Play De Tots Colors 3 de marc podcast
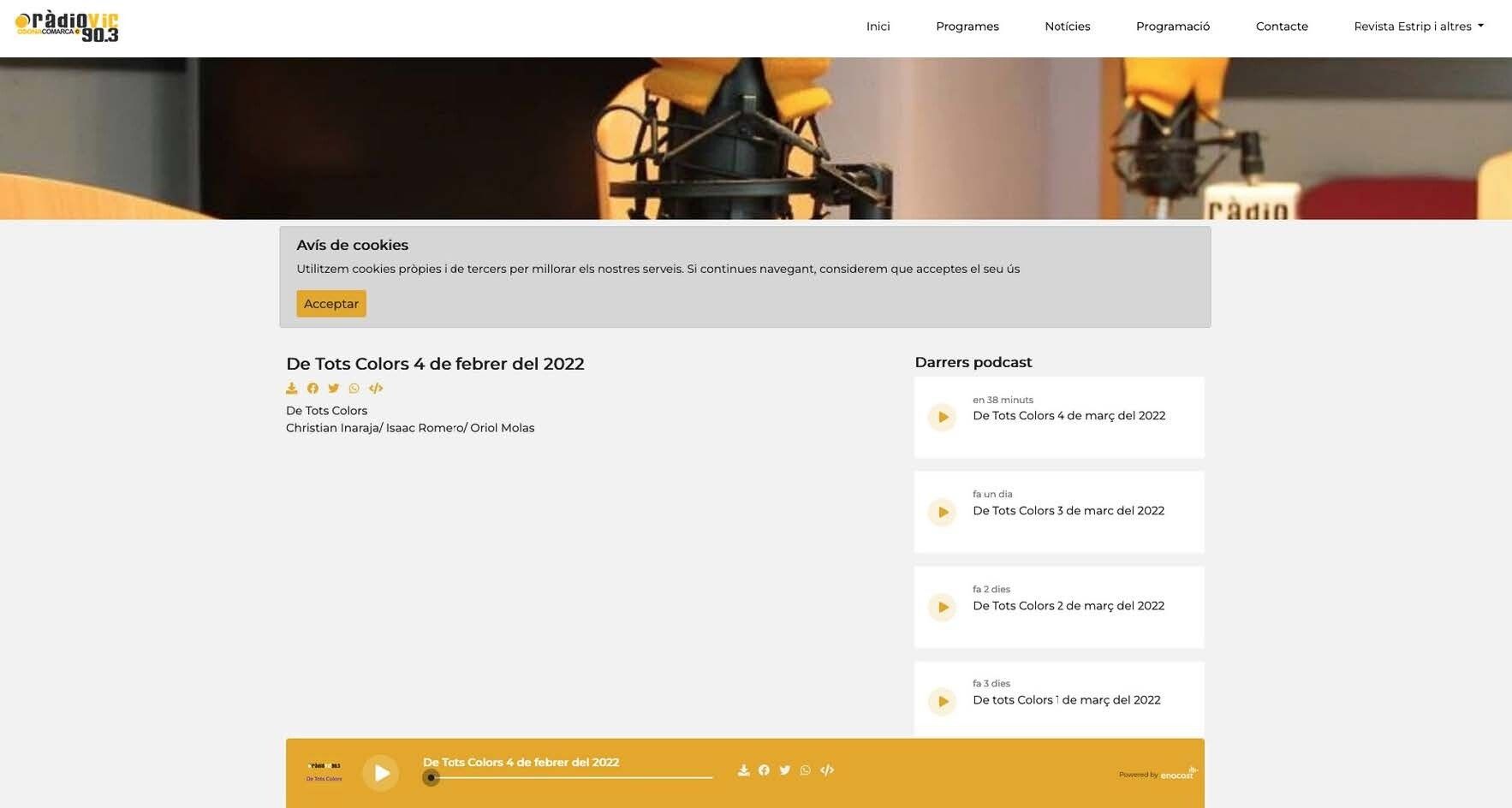The image size is (1512, 808). point(942,513)
